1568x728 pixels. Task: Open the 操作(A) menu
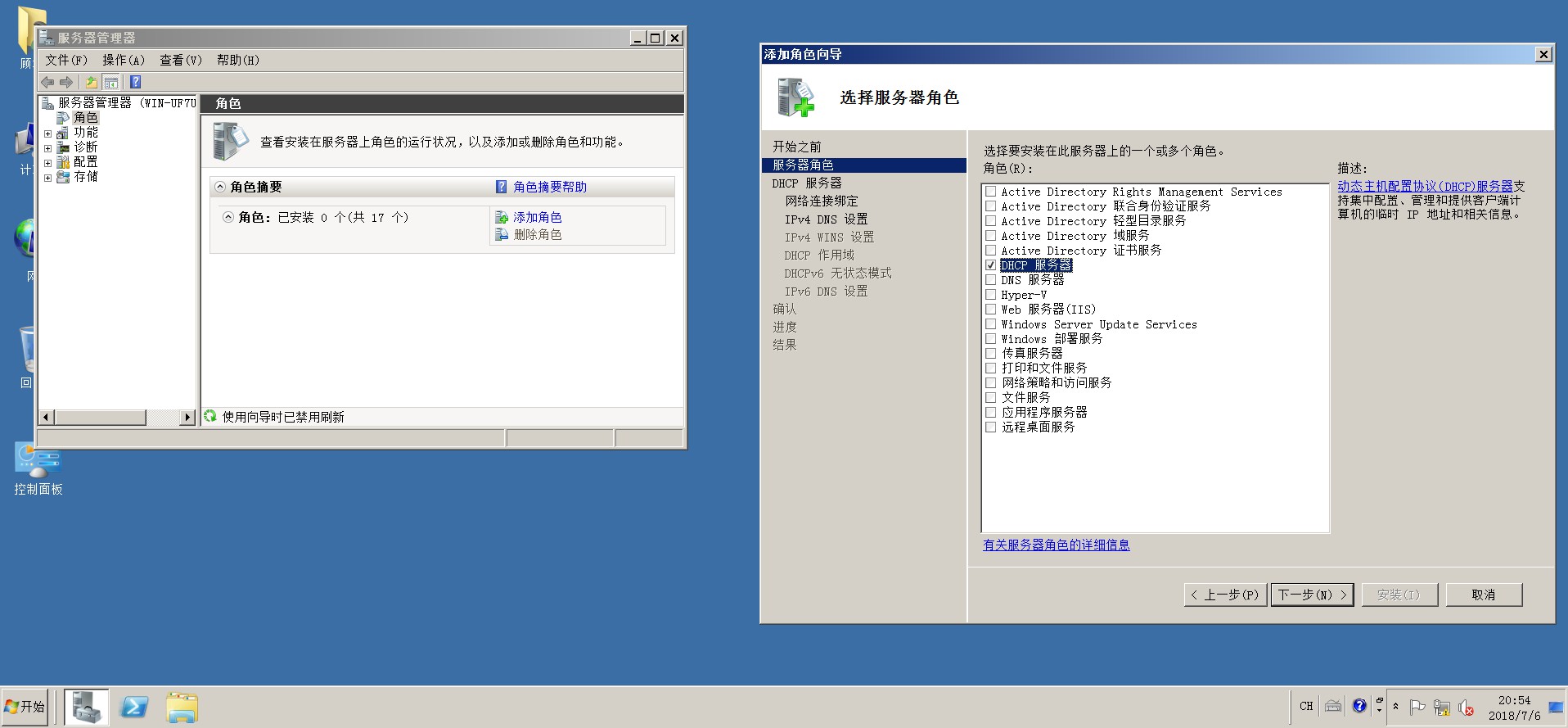pyautogui.click(x=124, y=60)
